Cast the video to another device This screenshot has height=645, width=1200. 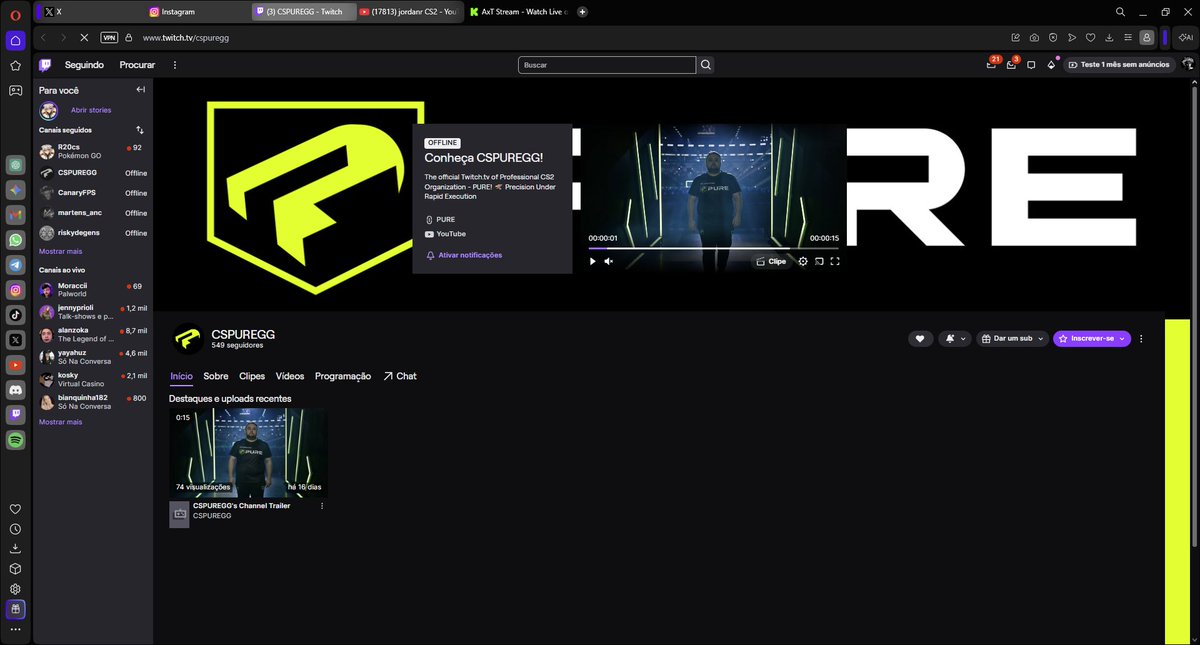pyautogui.click(x=818, y=261)
